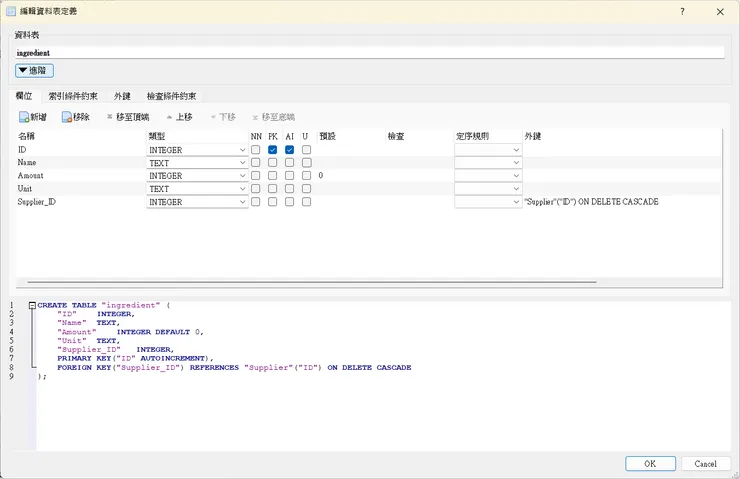Click the table name input field
740x479 pixels.
coord(370,53)
